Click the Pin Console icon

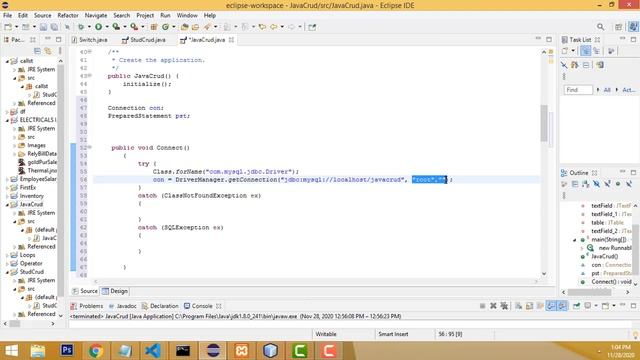pyautogui.click(x=576, y=306)
